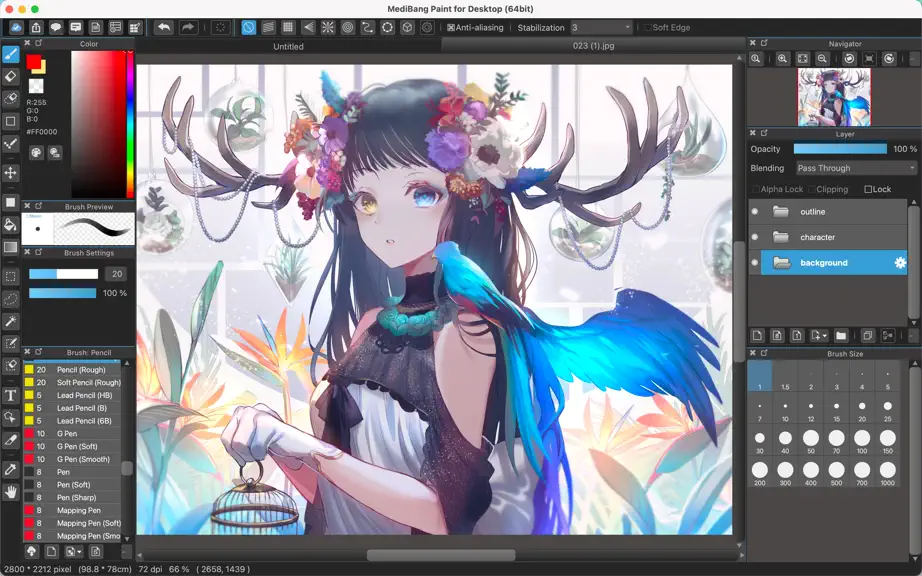Click the brush size slider in Brush Settings
The image size is (922, 576).
coord(64,274)
